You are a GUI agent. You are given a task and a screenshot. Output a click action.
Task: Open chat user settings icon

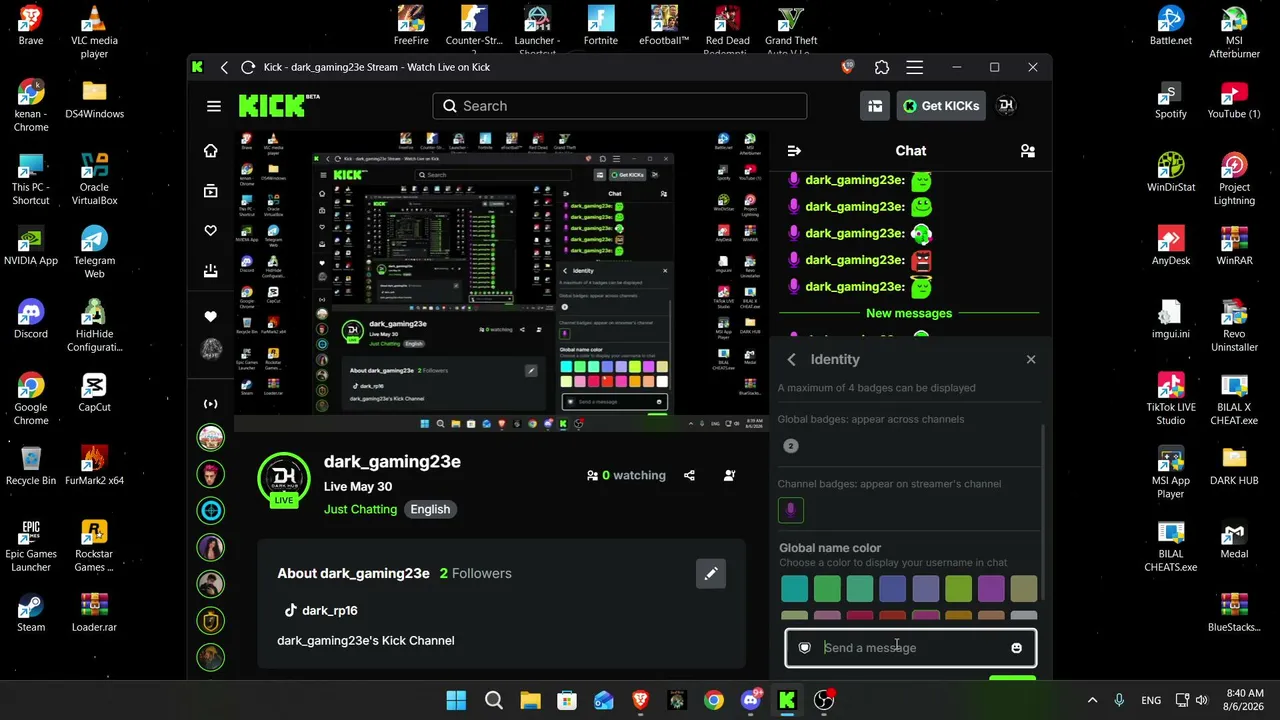coord(1027,151)
